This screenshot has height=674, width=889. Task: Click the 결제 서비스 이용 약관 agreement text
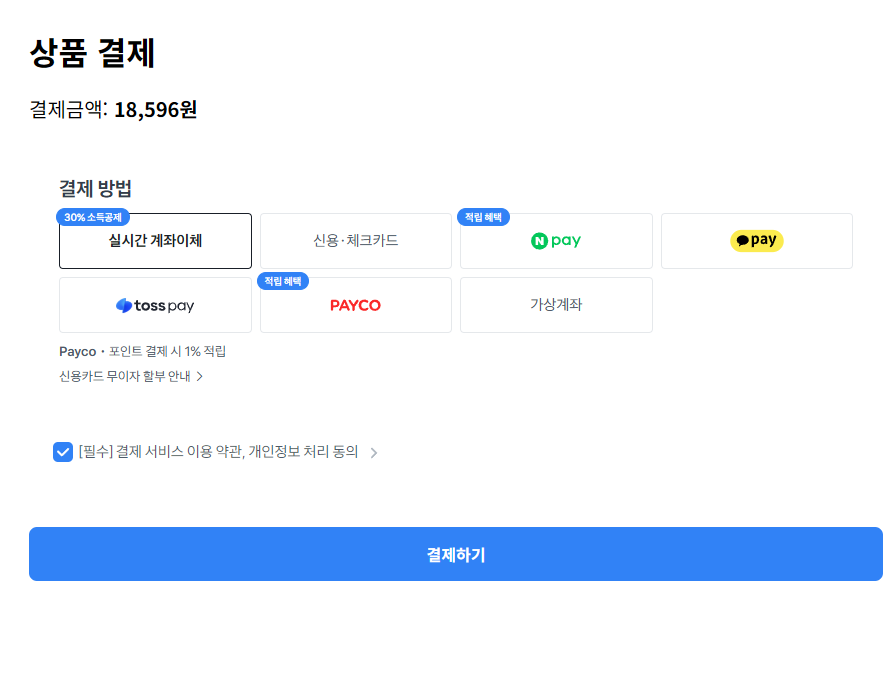[x=218, y=452]
